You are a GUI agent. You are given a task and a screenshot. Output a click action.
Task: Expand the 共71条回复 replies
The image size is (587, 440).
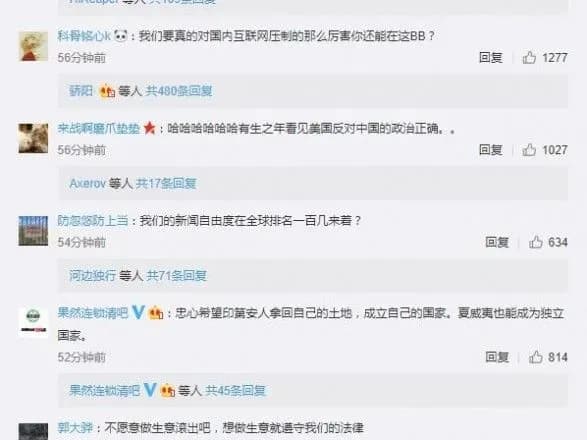click(176, 276)
